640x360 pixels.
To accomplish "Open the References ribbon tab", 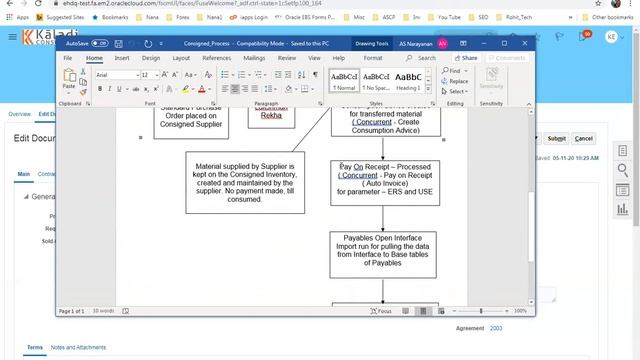I will click(x=216, y=58).
